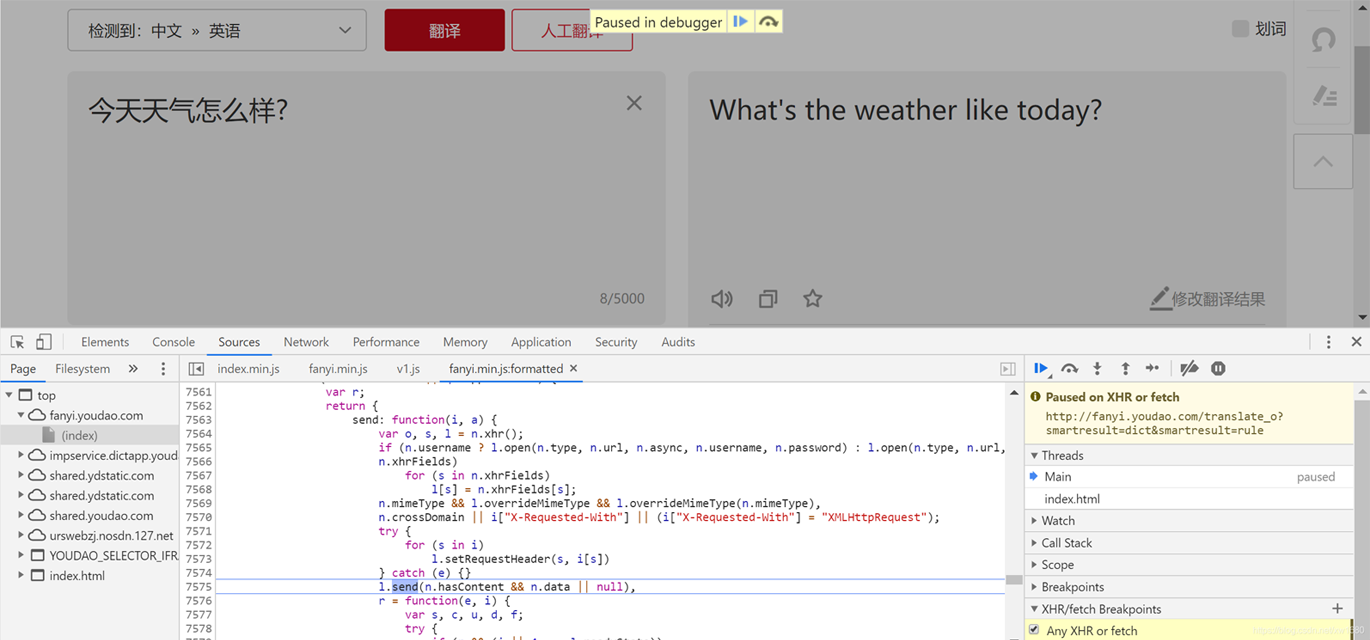Deactivate breakpoints using the toolbar icon

[x=1189, y=369]
